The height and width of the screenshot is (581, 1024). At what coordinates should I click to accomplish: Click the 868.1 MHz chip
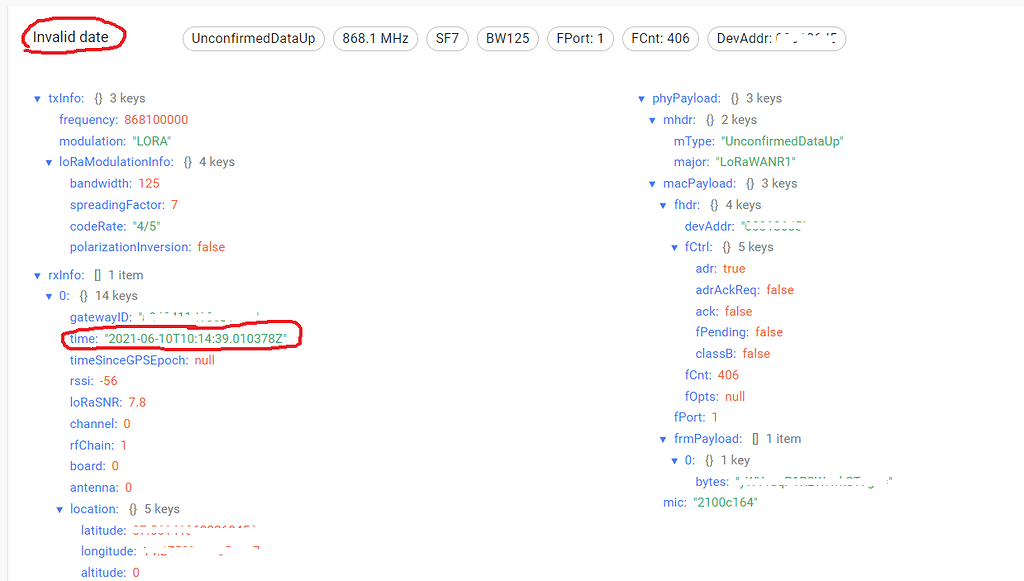tap(376, 39)
